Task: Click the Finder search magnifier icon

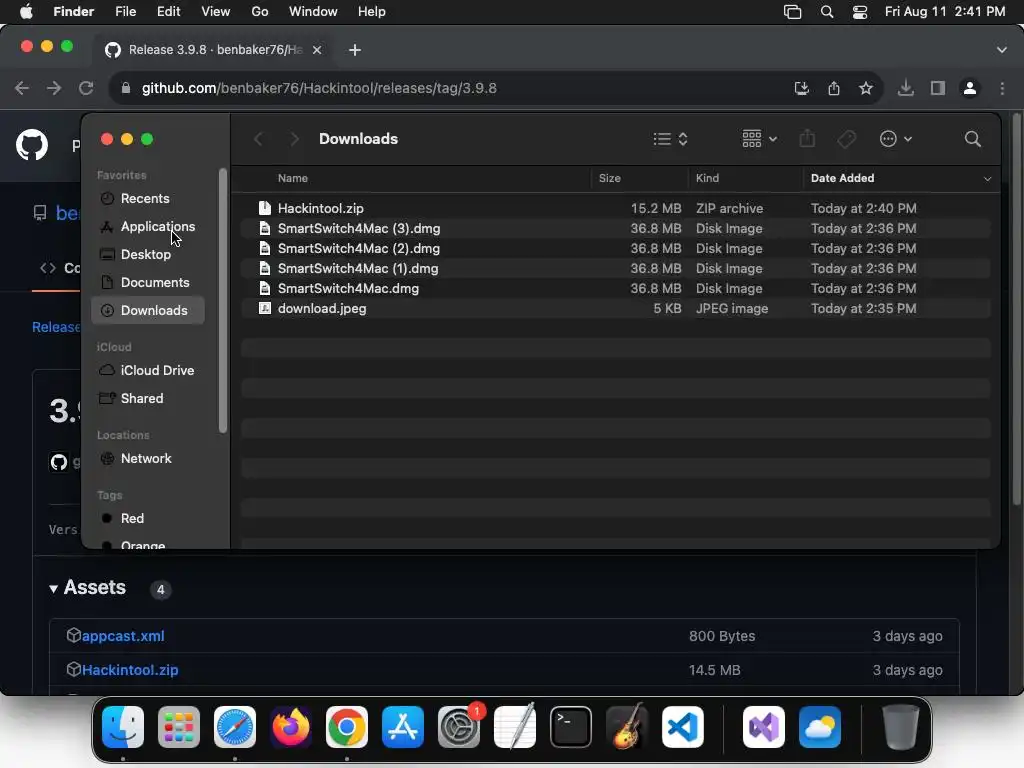Action: (x=972, y=139)
